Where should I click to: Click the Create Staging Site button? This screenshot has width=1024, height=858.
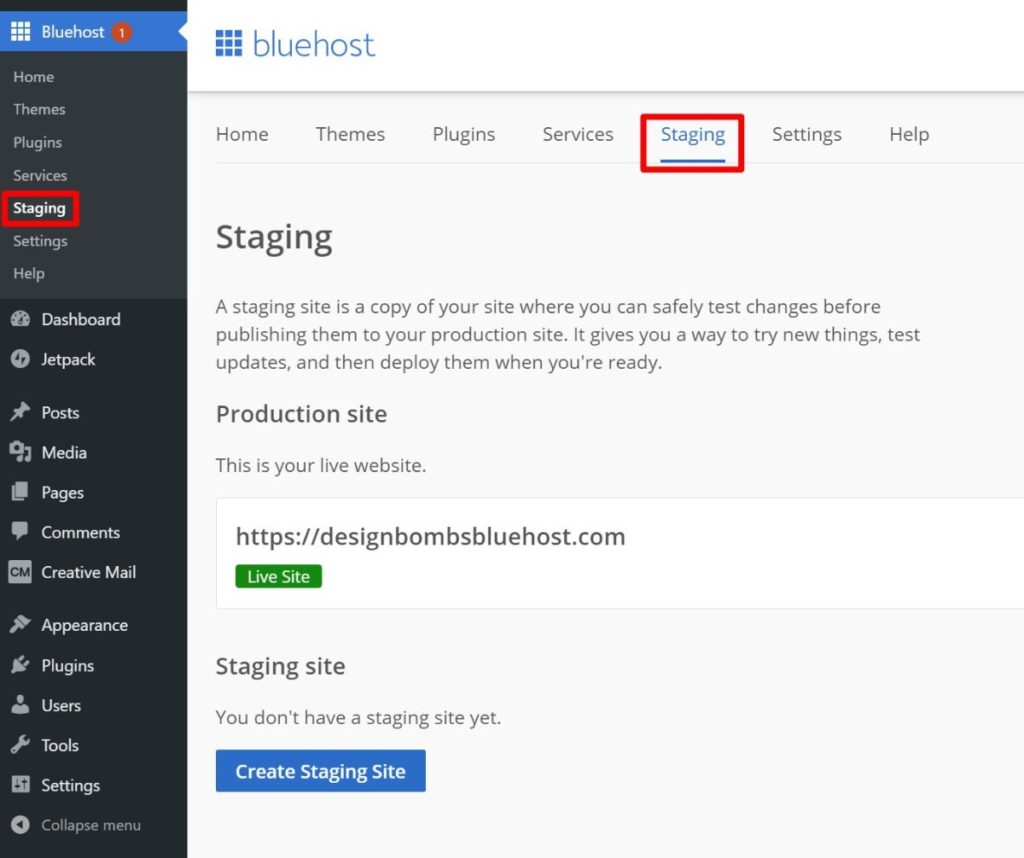pos(320,770)
